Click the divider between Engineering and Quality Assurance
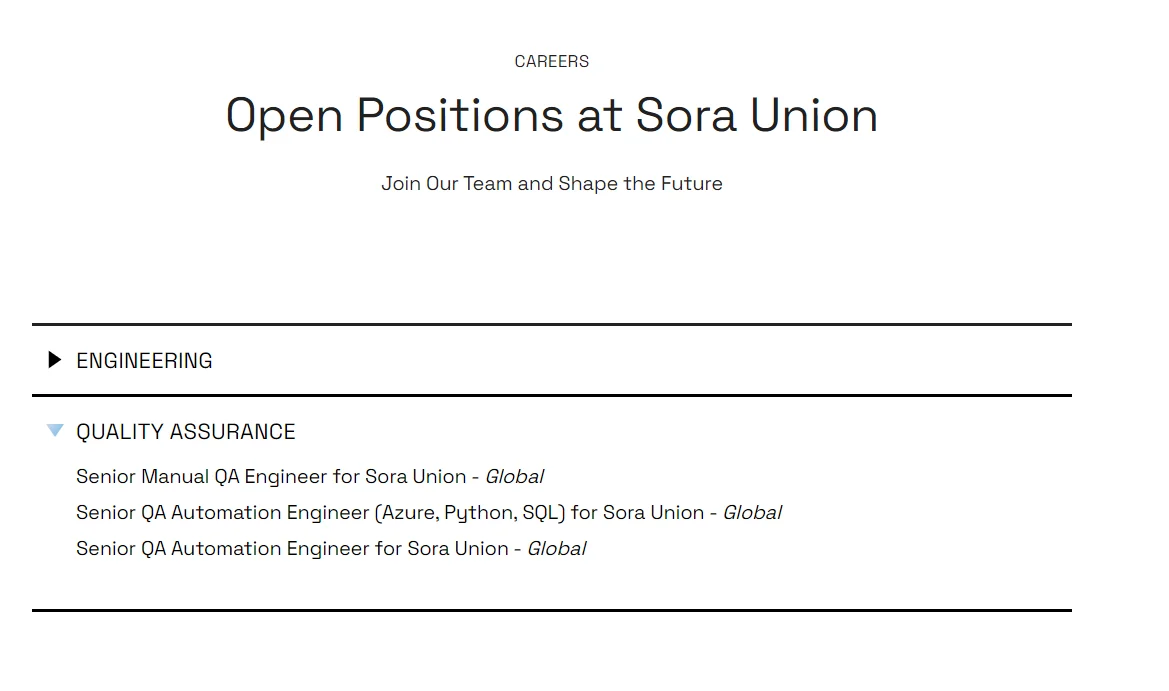This screenshot has width=1169, height=691. click(x=552, y=396)
